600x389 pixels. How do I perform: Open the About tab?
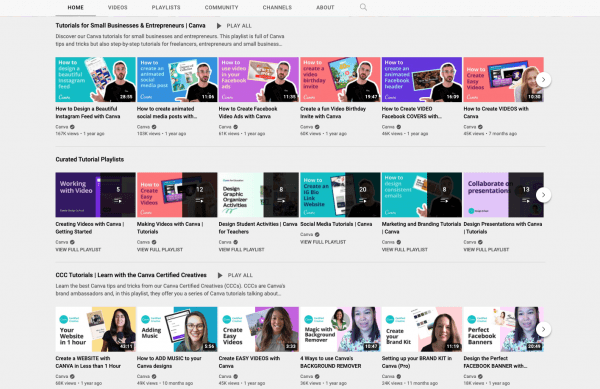pyautogui.click(x=325, y=7)
